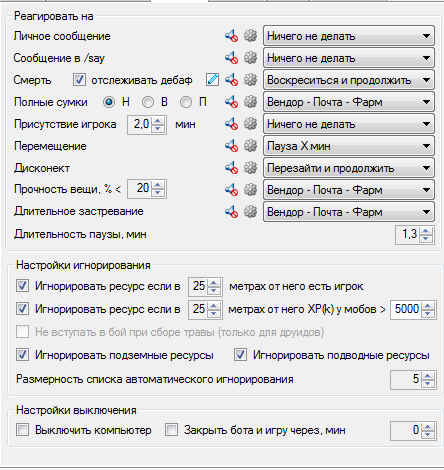Toggle Игнорировать подземные ресурсы checkbox
This screenshot has width=444, height=470.
[x=22, y=355]
